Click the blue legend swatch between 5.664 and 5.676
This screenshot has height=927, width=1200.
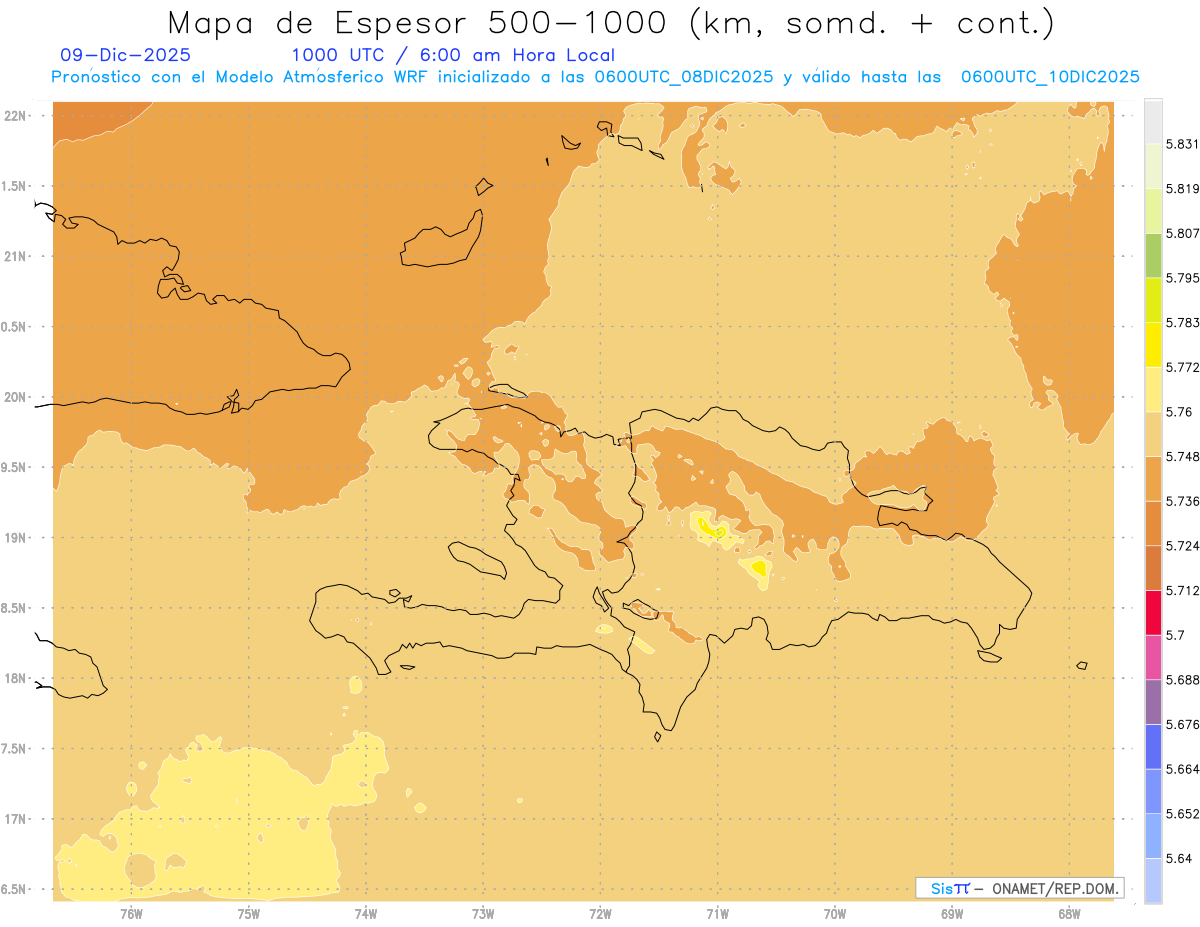(x=1153, y=746)
